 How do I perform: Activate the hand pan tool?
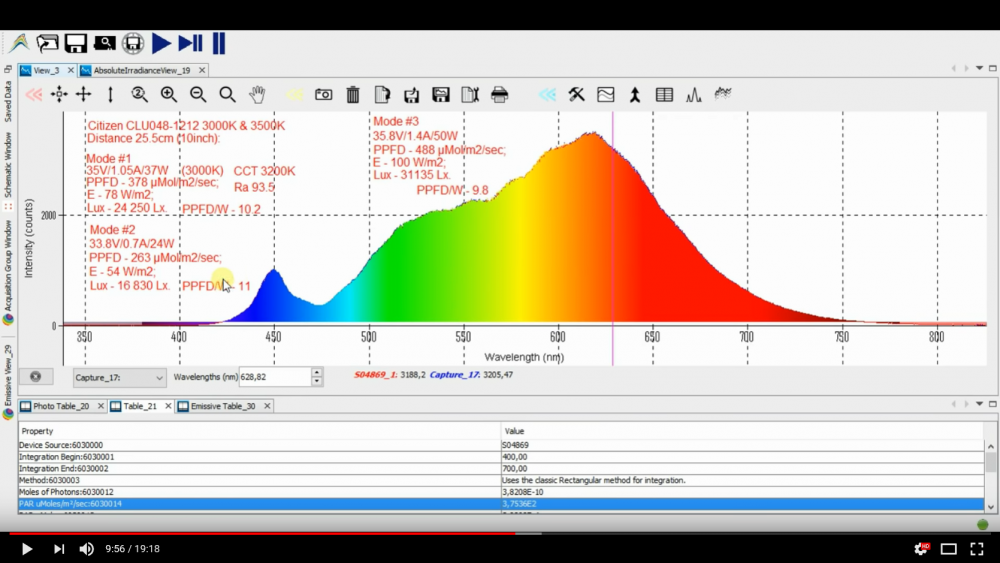257,95
